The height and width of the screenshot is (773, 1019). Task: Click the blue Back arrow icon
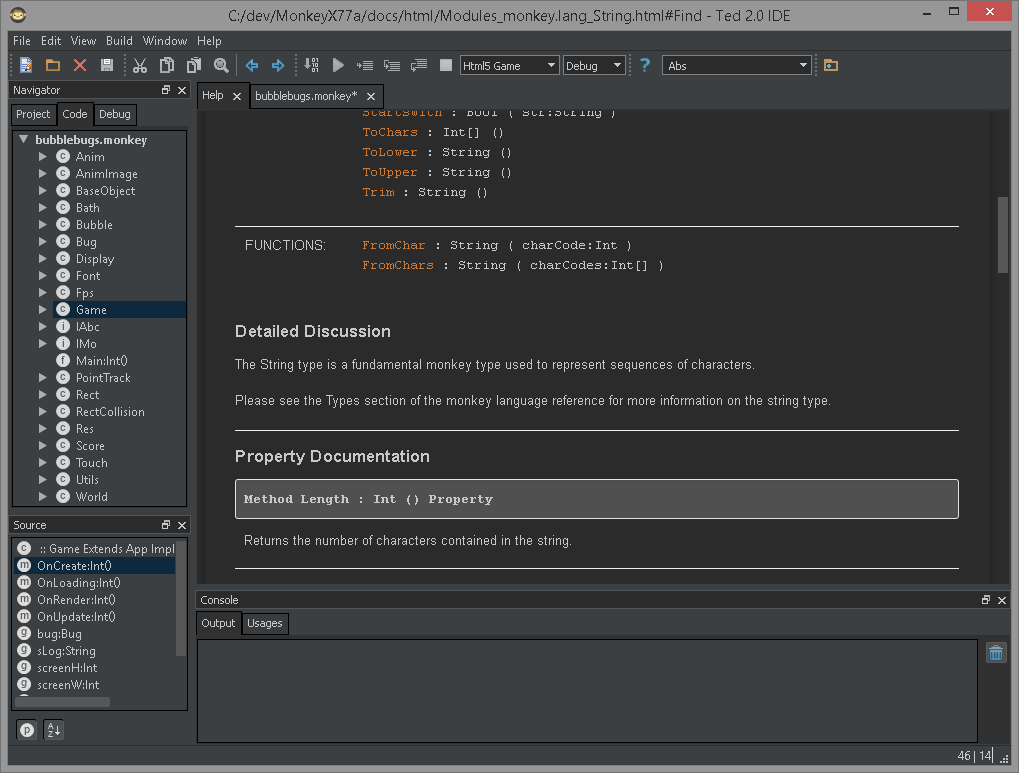(x=252, y=66)
